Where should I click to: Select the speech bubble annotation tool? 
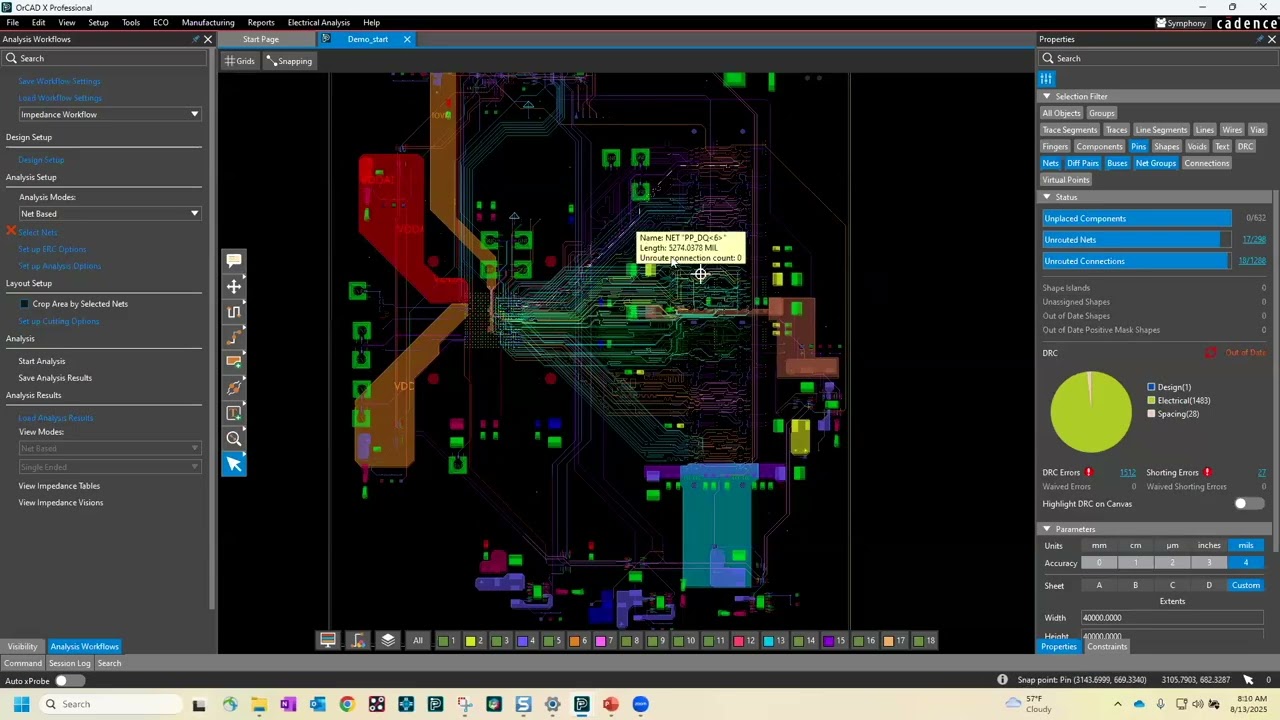234,261
